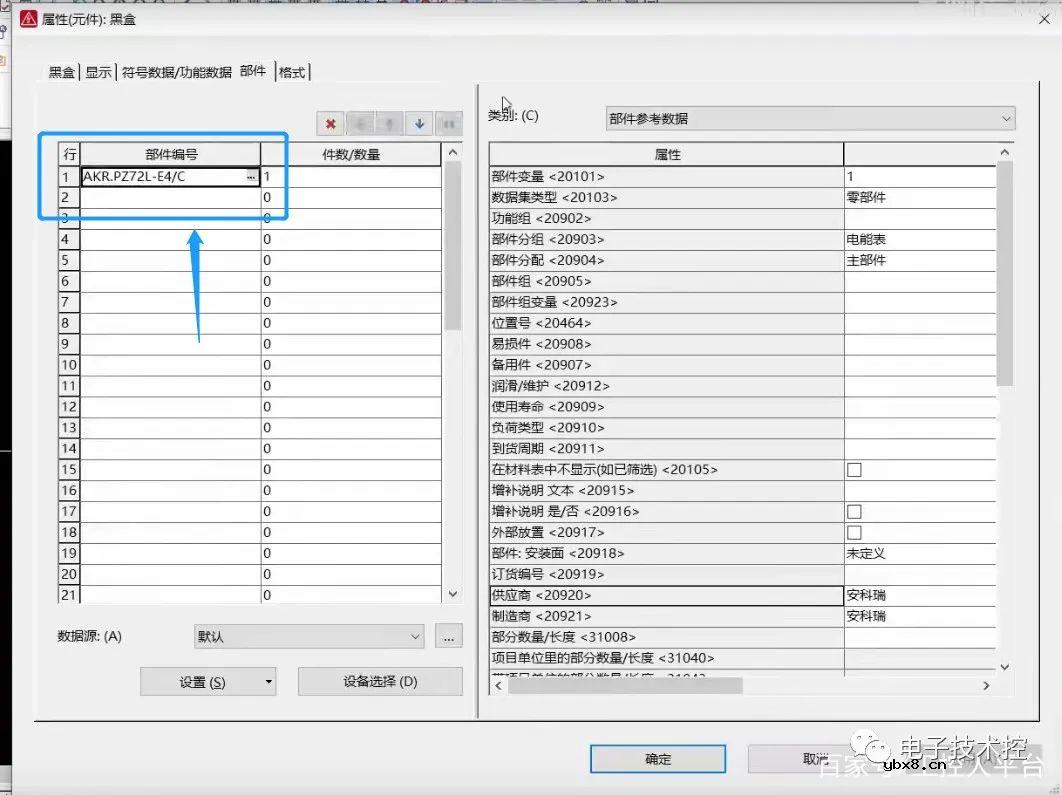Click the 确定 button
This screenshot has height=795, width=1062.
[x=658, y=759]
